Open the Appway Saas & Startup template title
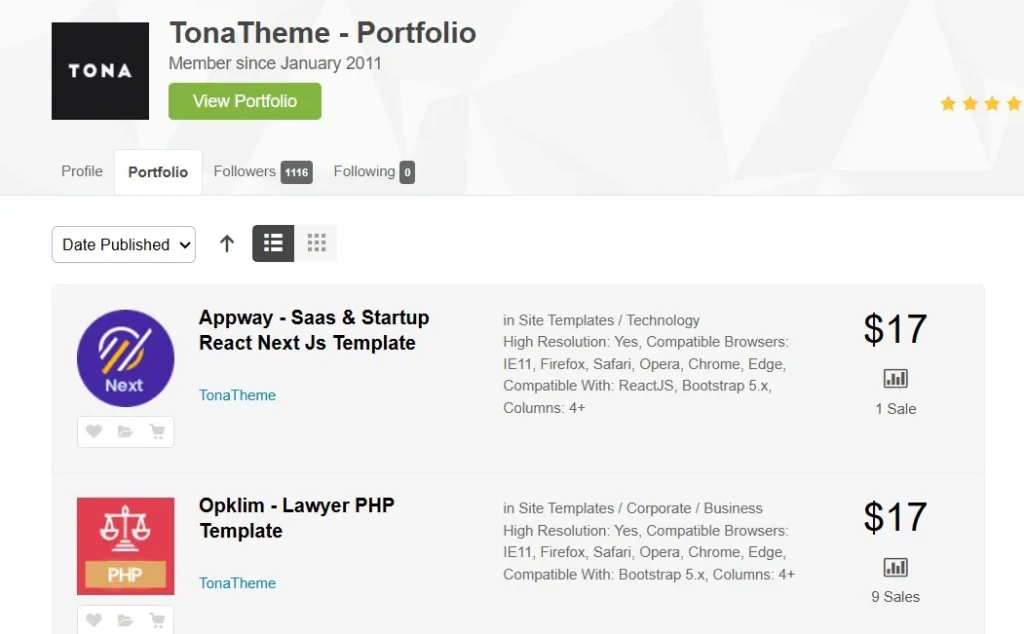Viewport: 1024px width, 634px height. point(314,330)
